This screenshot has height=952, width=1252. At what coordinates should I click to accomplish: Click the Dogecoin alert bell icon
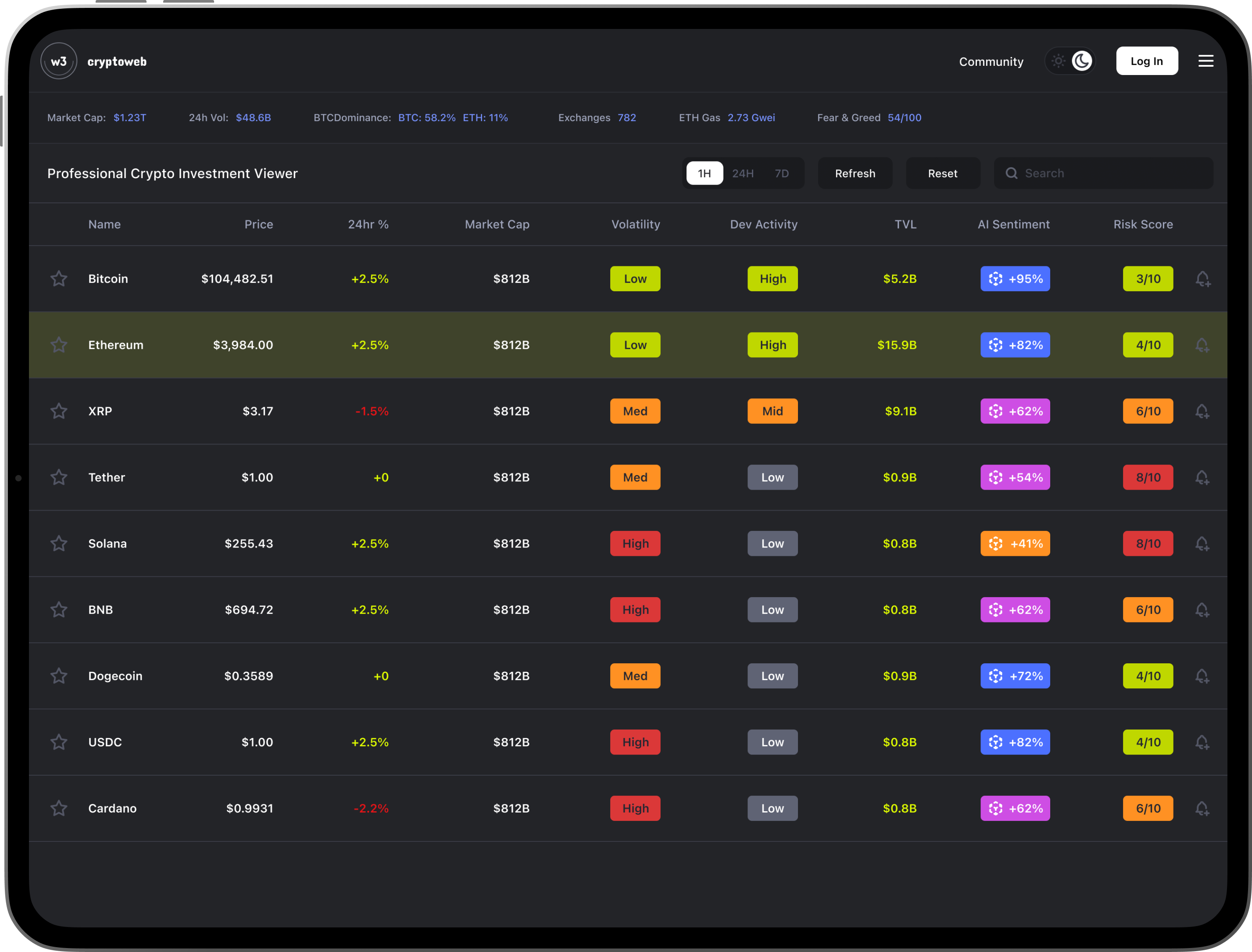(x=1202, y=676)
